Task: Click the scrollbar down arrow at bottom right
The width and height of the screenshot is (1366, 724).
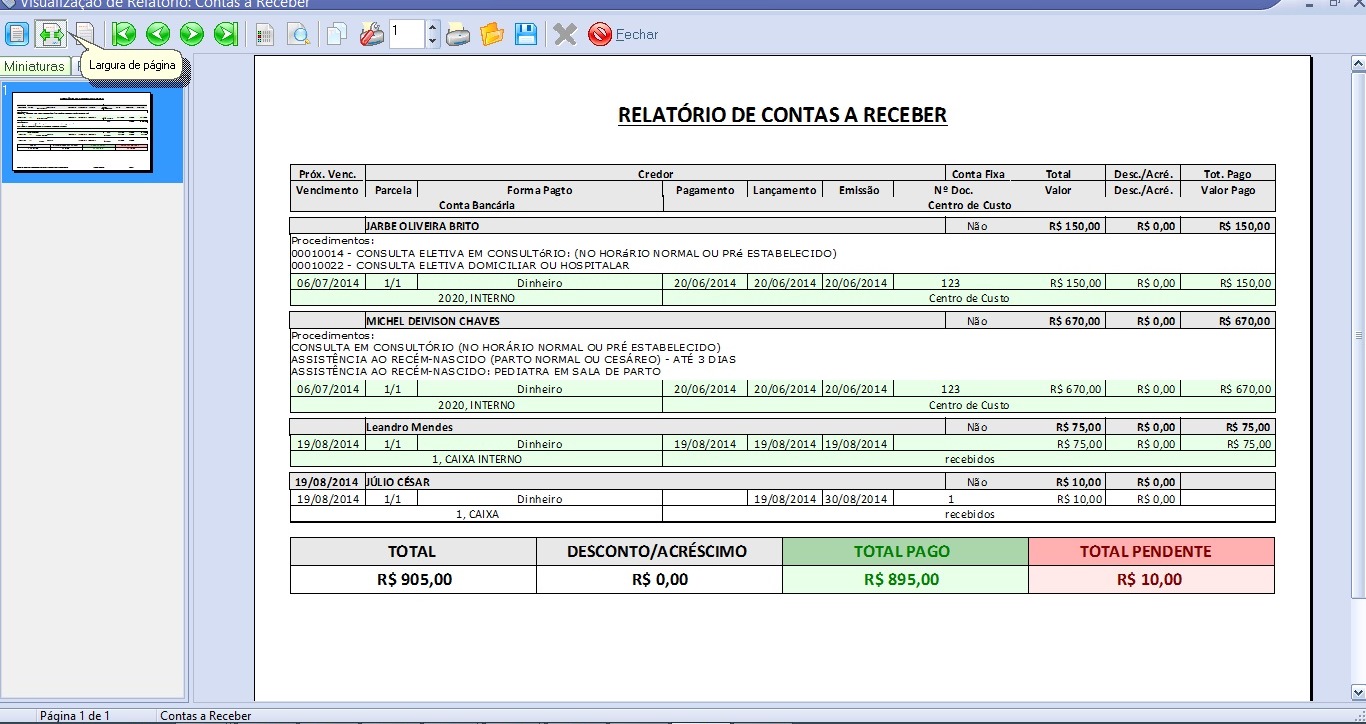Action: [x=1358, y=693]
